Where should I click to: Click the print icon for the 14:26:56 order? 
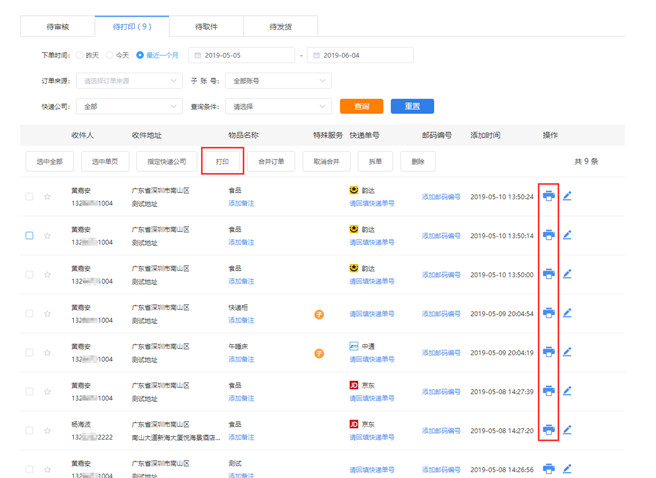click(548, 468)
